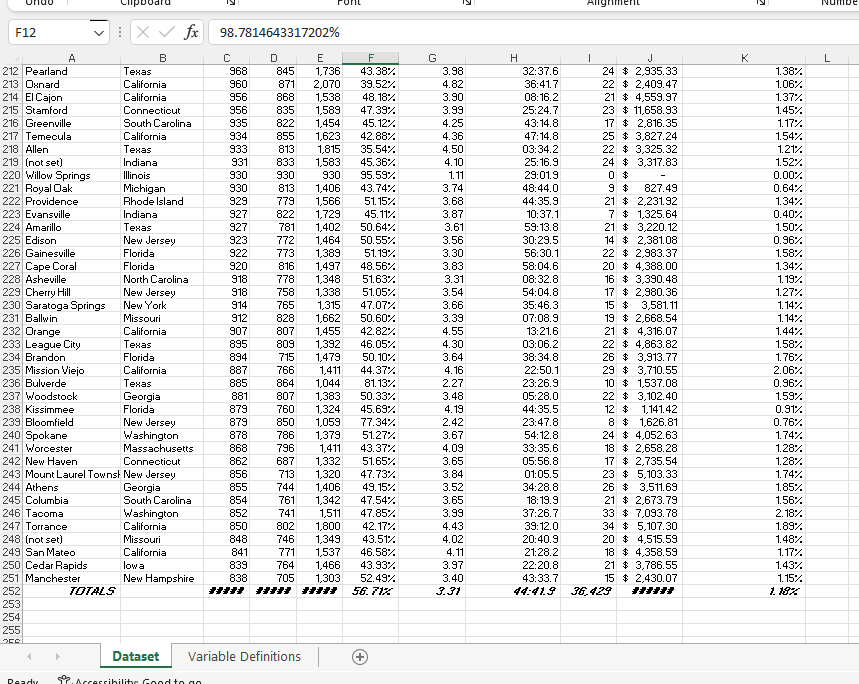Image resolution: width=859 pixels, height=684 pixels.
Task: Select the $ 7,093.78 cell
Action: pos(649,513)
